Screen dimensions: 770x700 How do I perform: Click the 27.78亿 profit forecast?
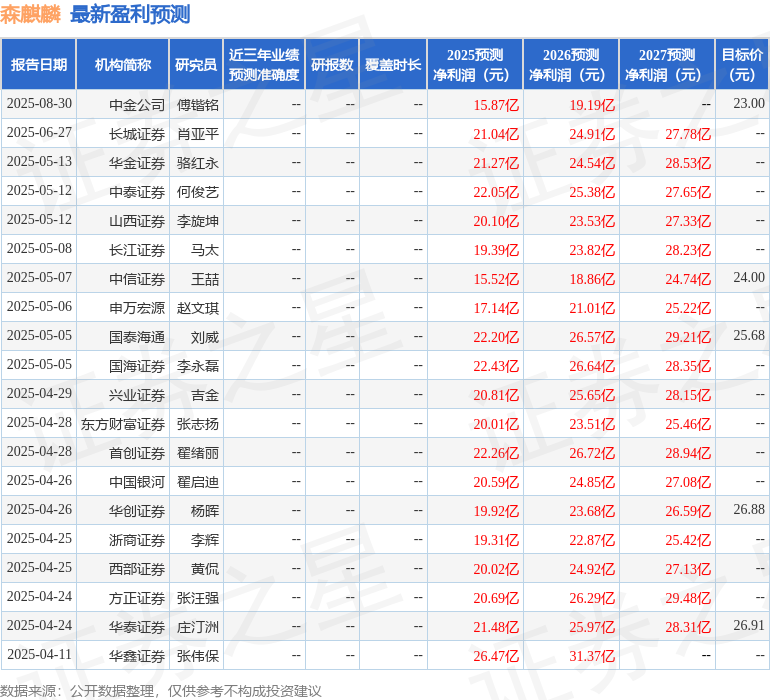688,134
